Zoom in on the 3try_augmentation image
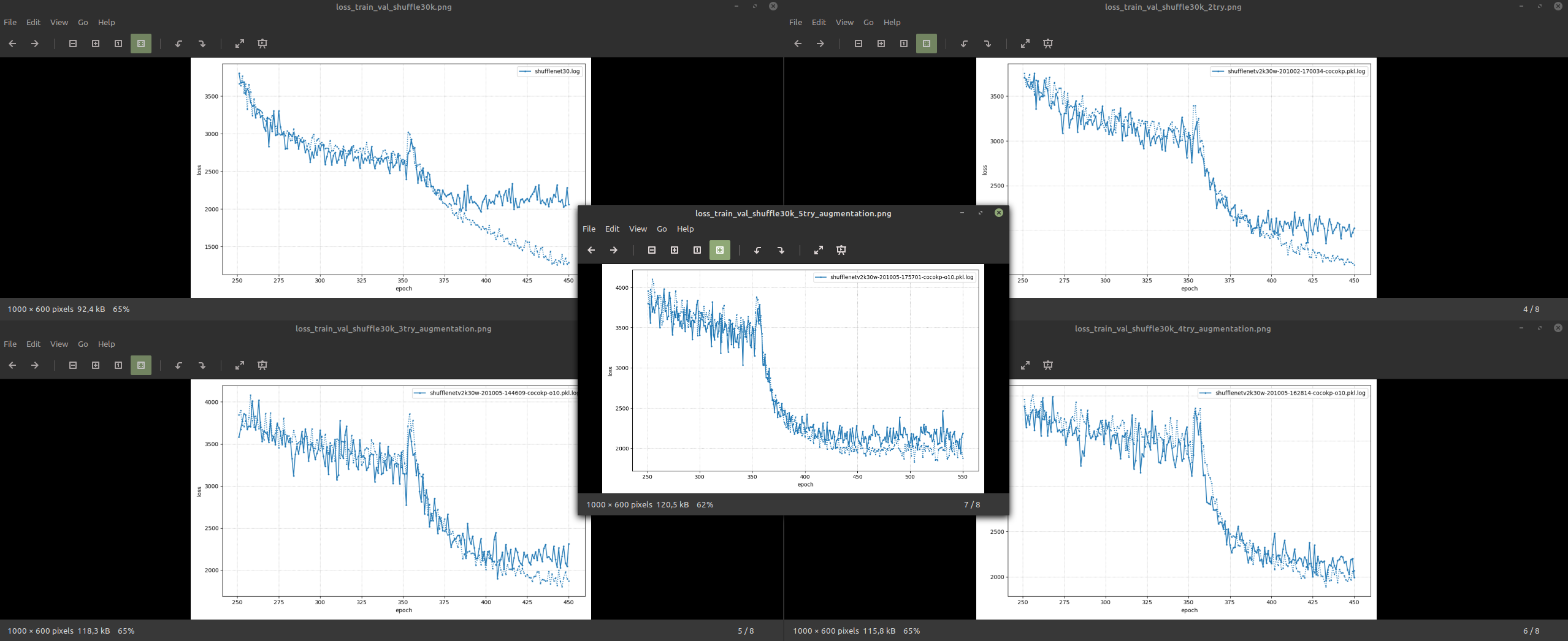The height and width of the screenshot is (641, 1568). [96, 365]
